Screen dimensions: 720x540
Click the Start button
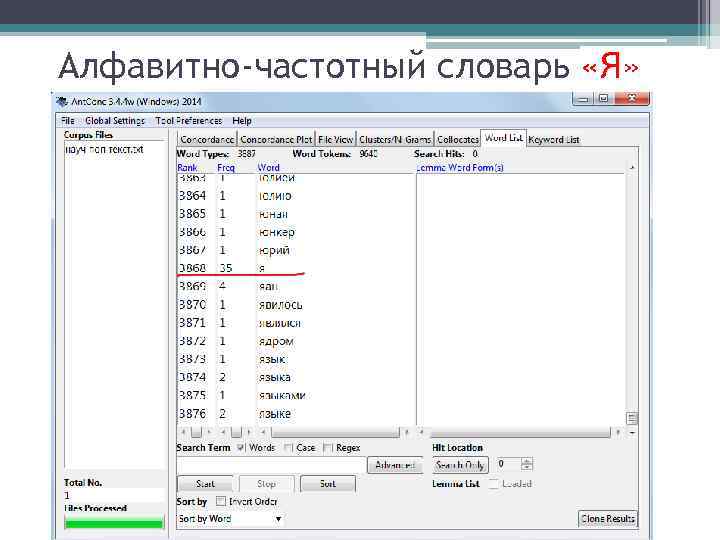point(205,484)
